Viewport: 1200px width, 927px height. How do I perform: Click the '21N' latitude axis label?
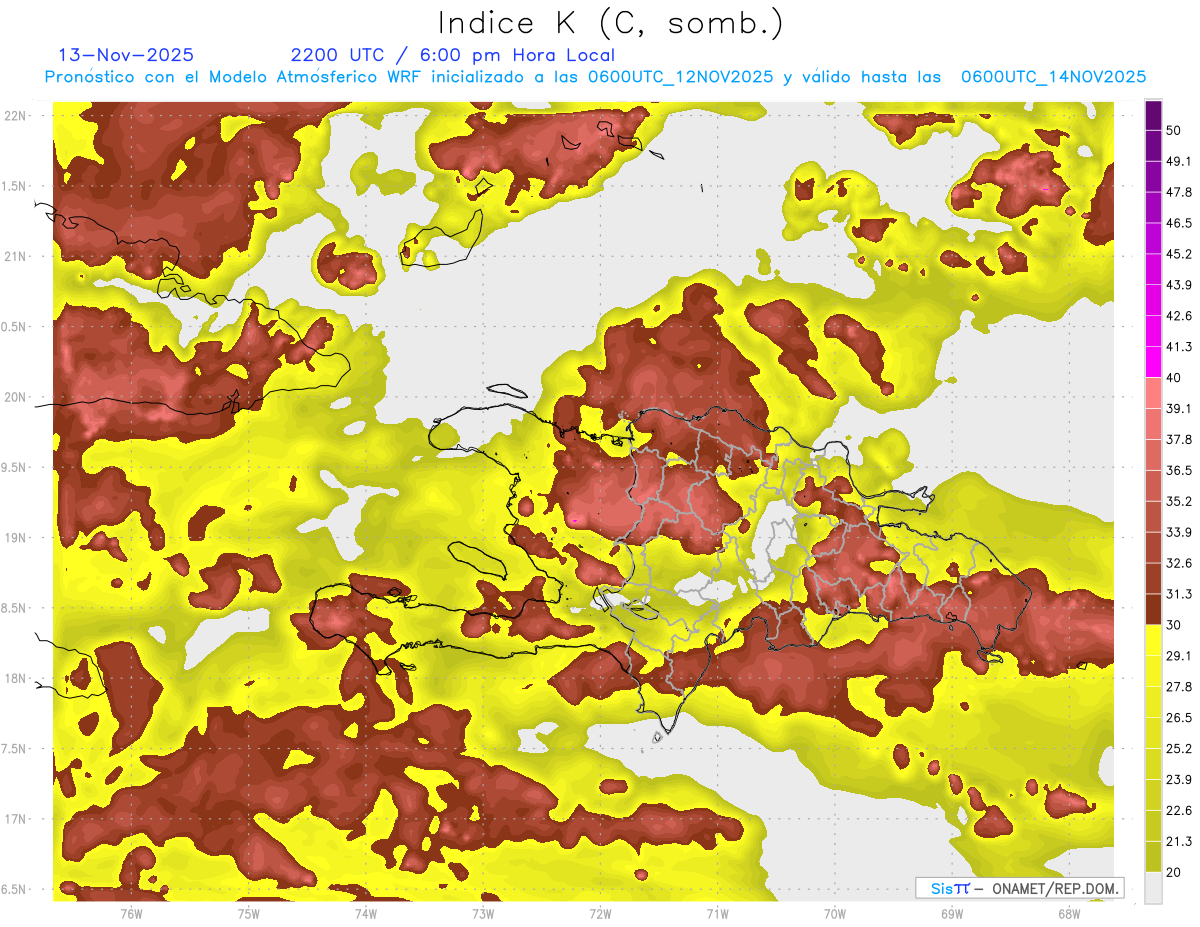point(16,257)
